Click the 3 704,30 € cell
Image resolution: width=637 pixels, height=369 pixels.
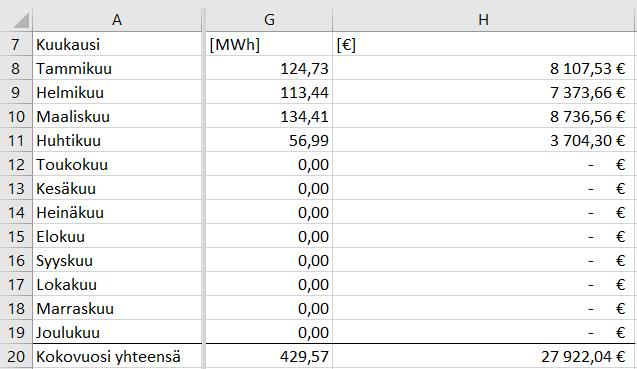483,140
